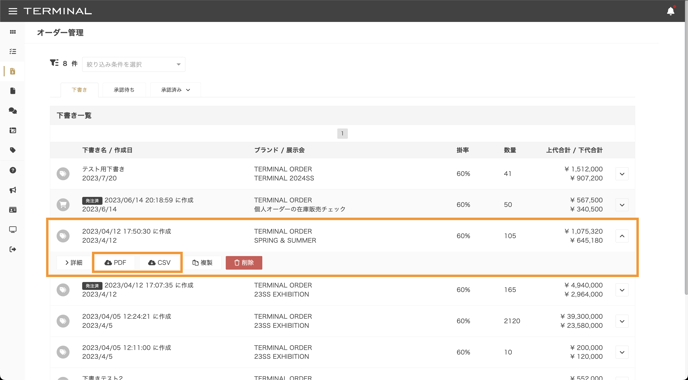Expand the 2120 quantity row chevron
This screenshot has width=688, height=380.
tap(622, 321)
